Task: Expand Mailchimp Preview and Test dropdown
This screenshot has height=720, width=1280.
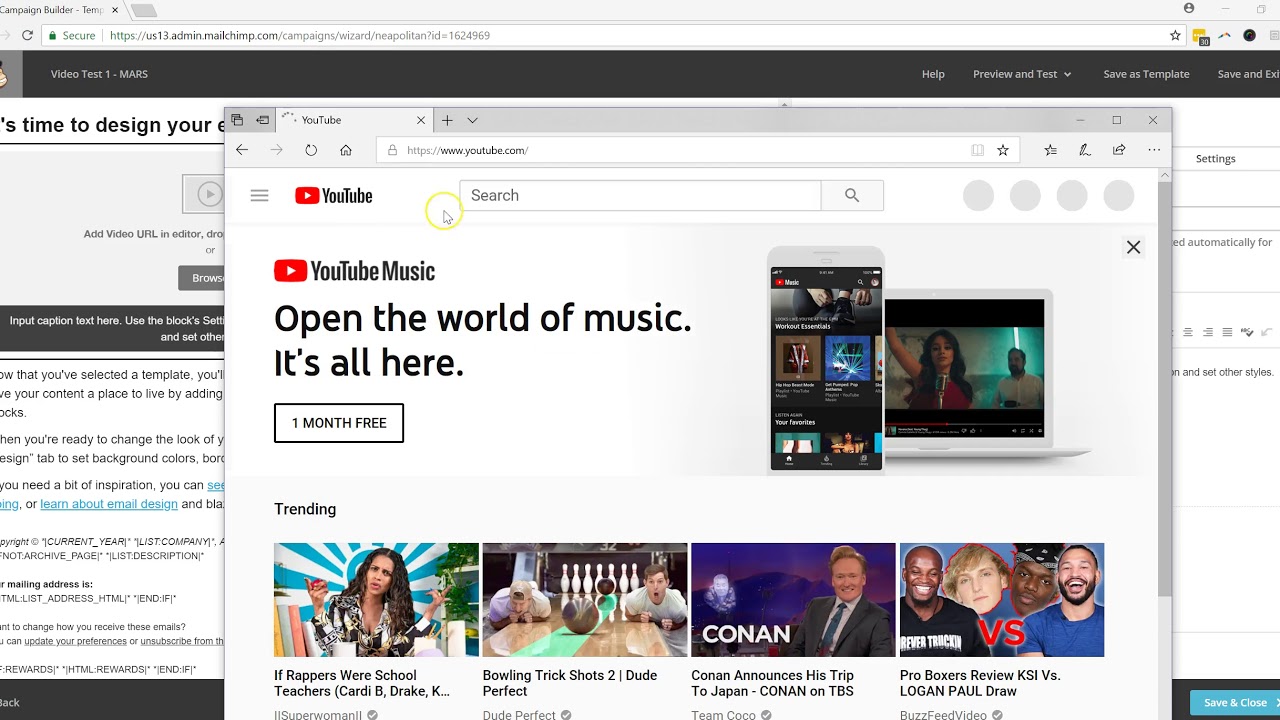Action: point(1022,74)
